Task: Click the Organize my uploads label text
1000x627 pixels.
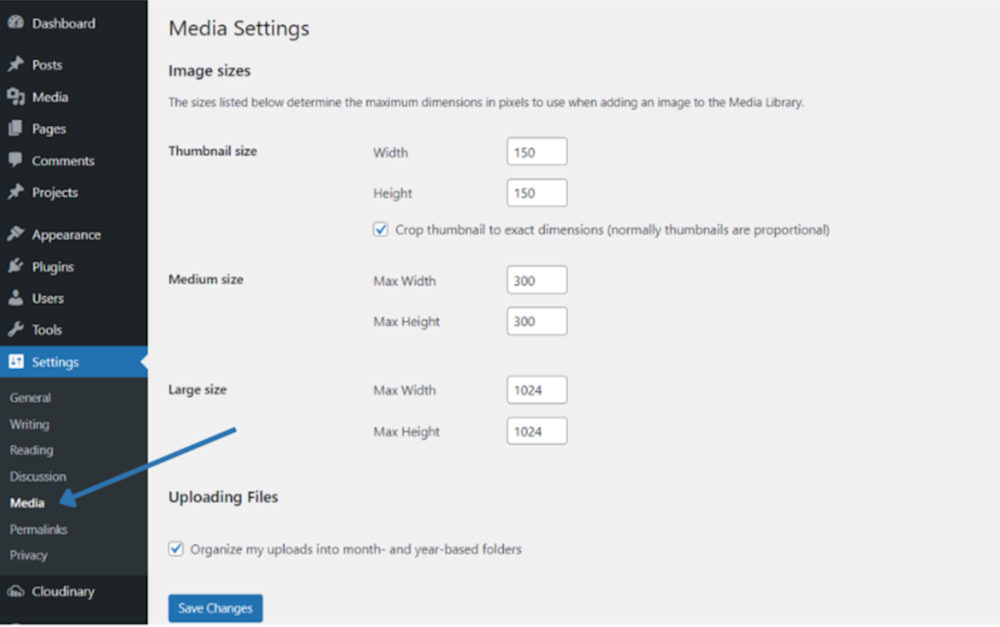Action: (356, 549)
